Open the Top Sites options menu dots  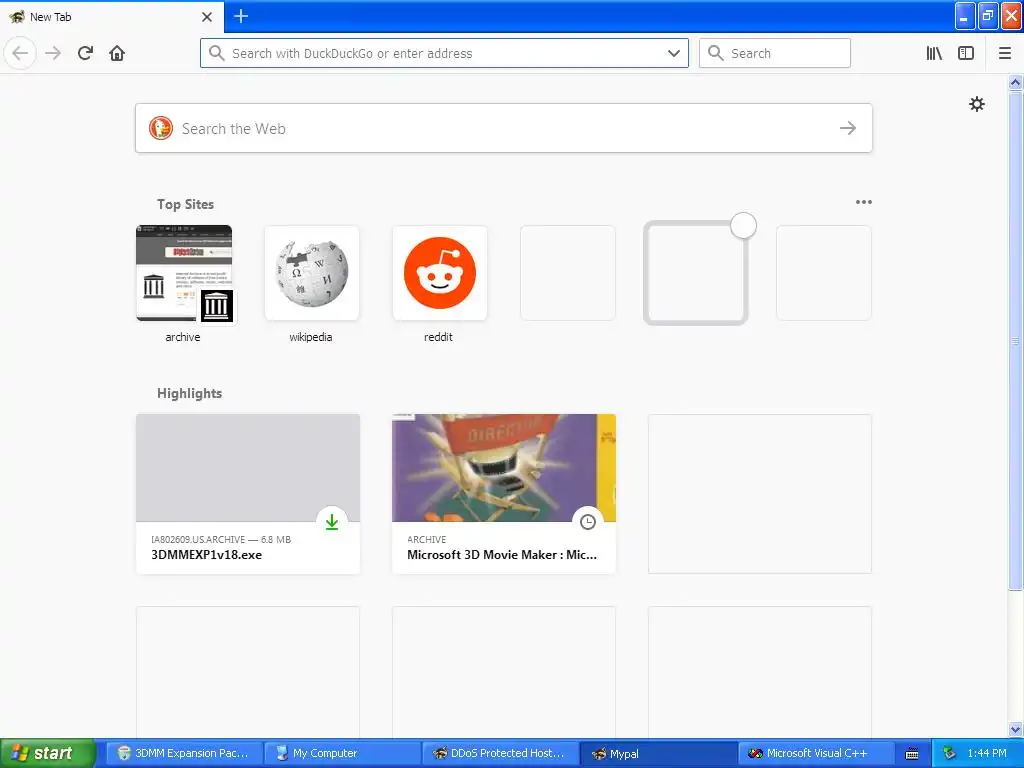pyautogui.click(x=863, y=202)
